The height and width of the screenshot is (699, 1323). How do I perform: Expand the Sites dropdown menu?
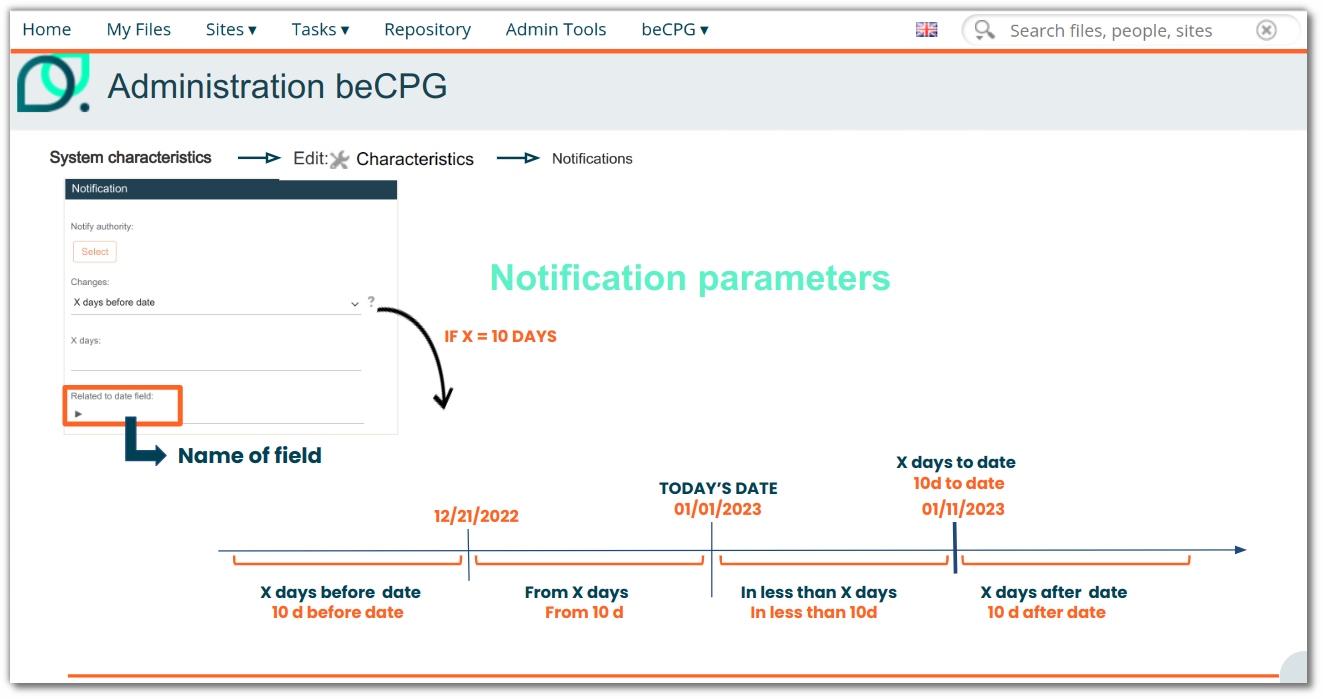point(231,30)
